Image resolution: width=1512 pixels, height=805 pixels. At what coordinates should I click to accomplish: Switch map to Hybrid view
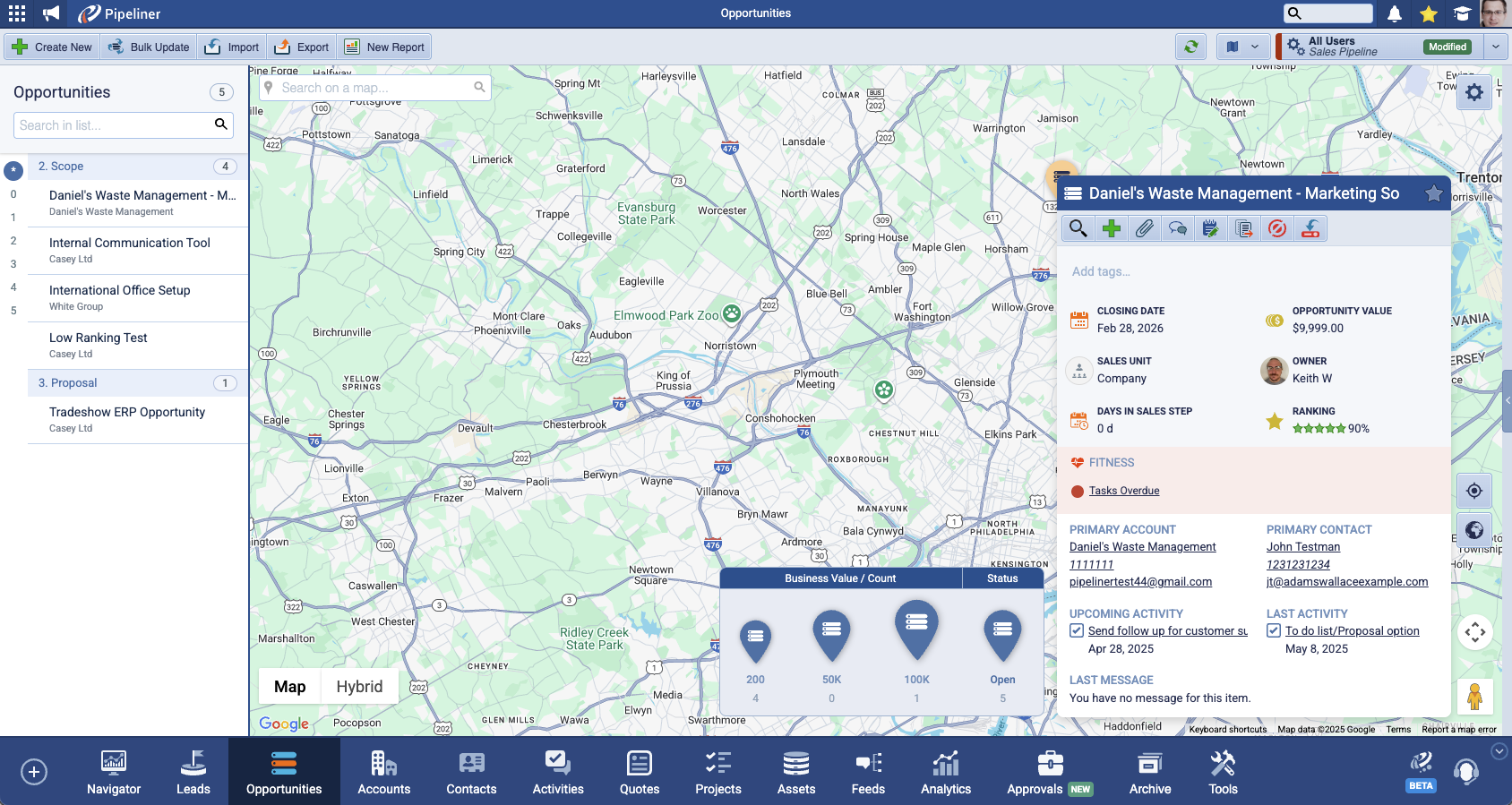pyautogui.click(x=359, y=687)
